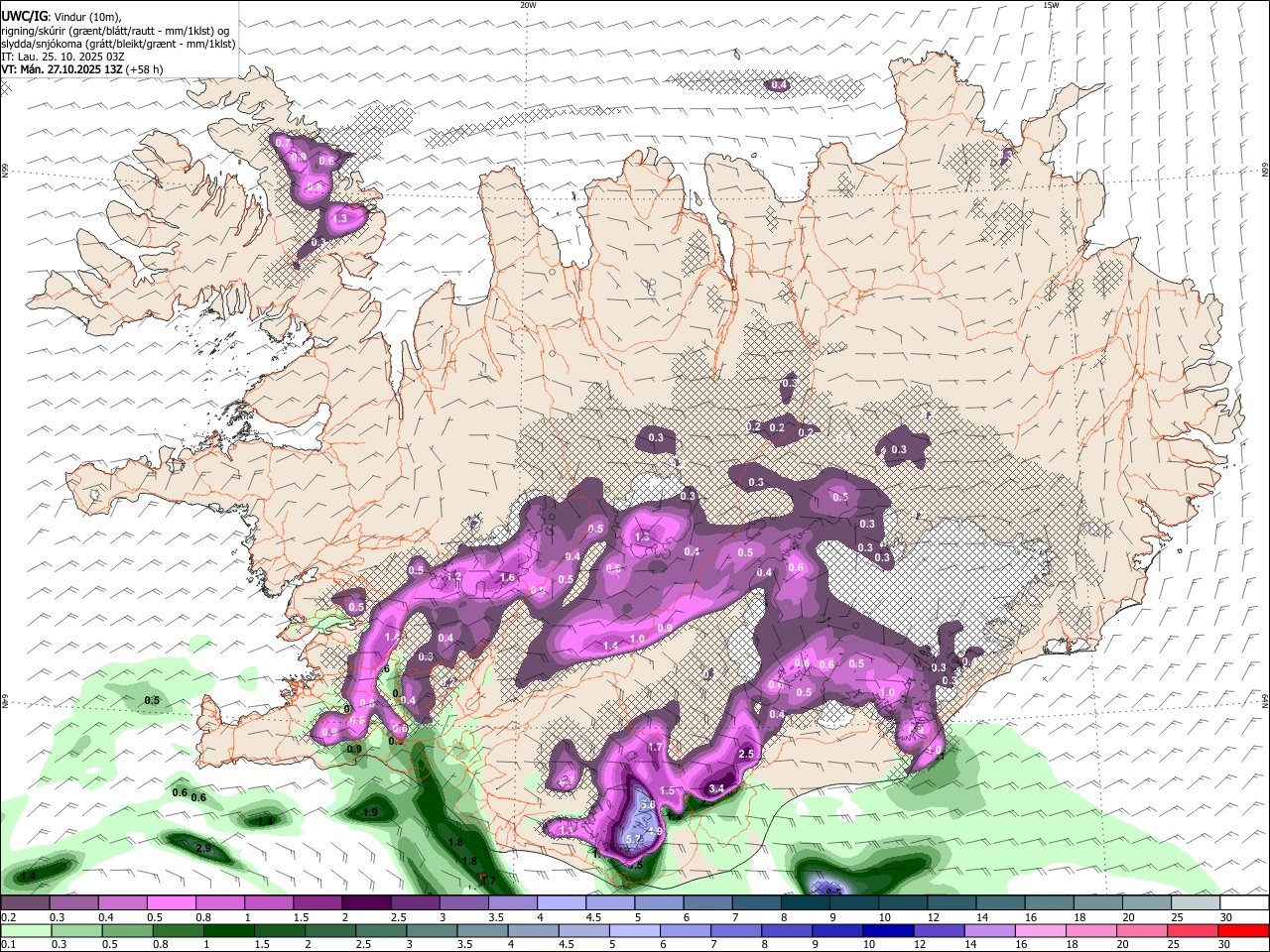Click the '20W' longitude label
Viewport: 1270px width, 952px height.
tap(529, 5)
